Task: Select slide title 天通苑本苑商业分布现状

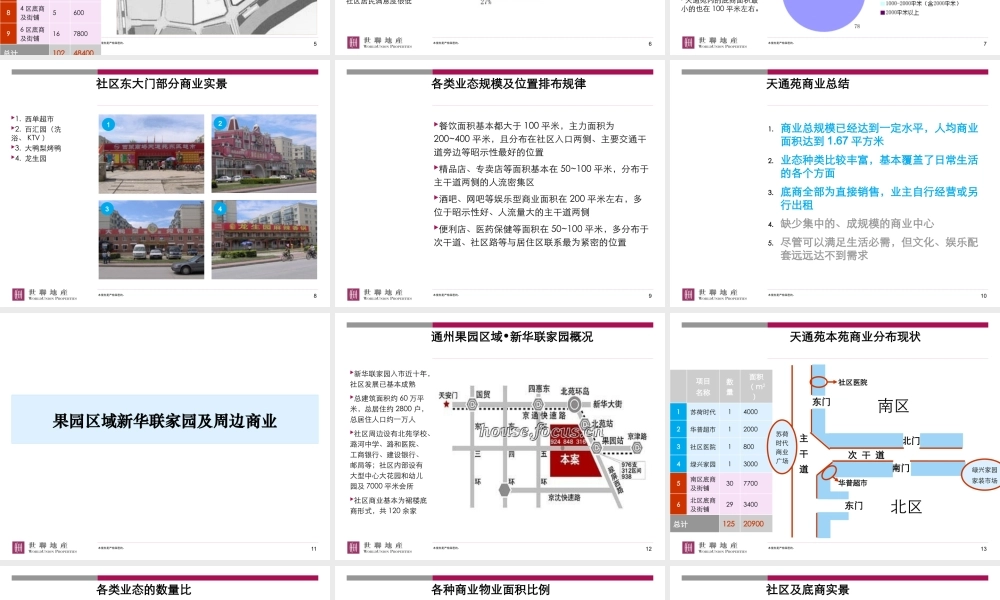Action: (x=855, y=337)
